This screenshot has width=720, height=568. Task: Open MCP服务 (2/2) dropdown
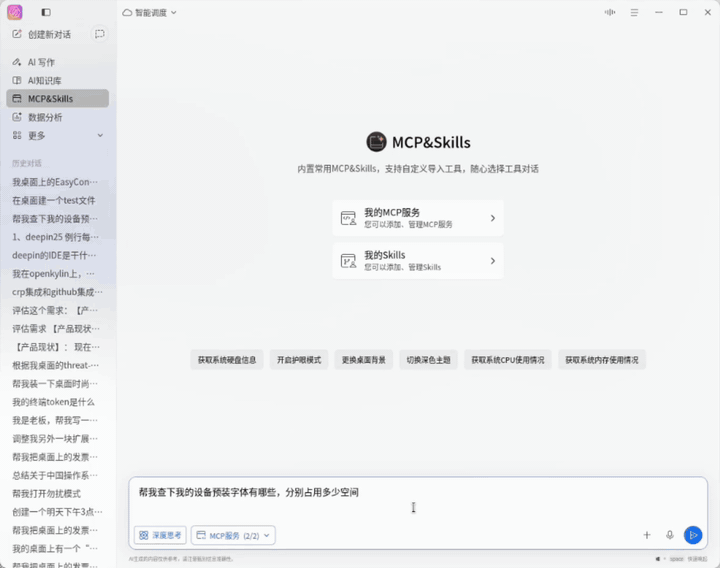pos(233,535)
